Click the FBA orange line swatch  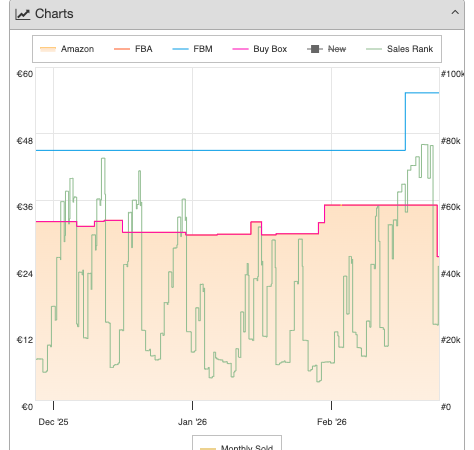coord(122,49)
